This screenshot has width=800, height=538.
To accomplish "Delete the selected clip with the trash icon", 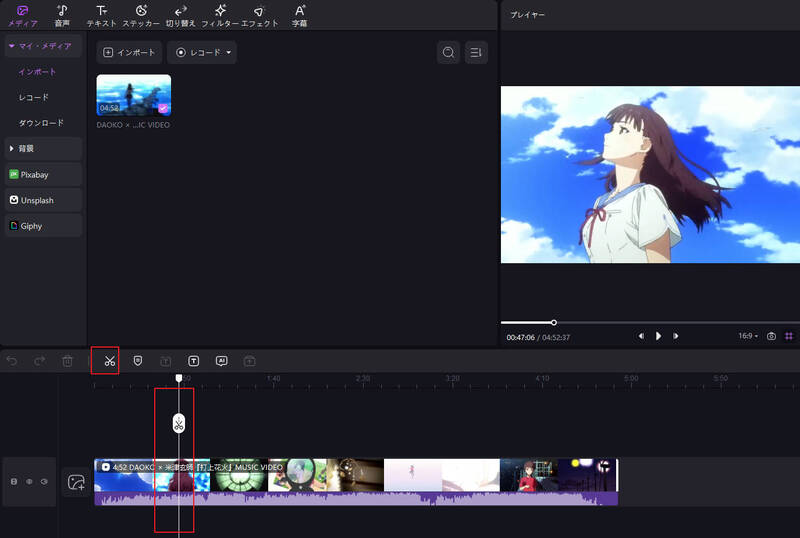I will click(x=67, y=361).
